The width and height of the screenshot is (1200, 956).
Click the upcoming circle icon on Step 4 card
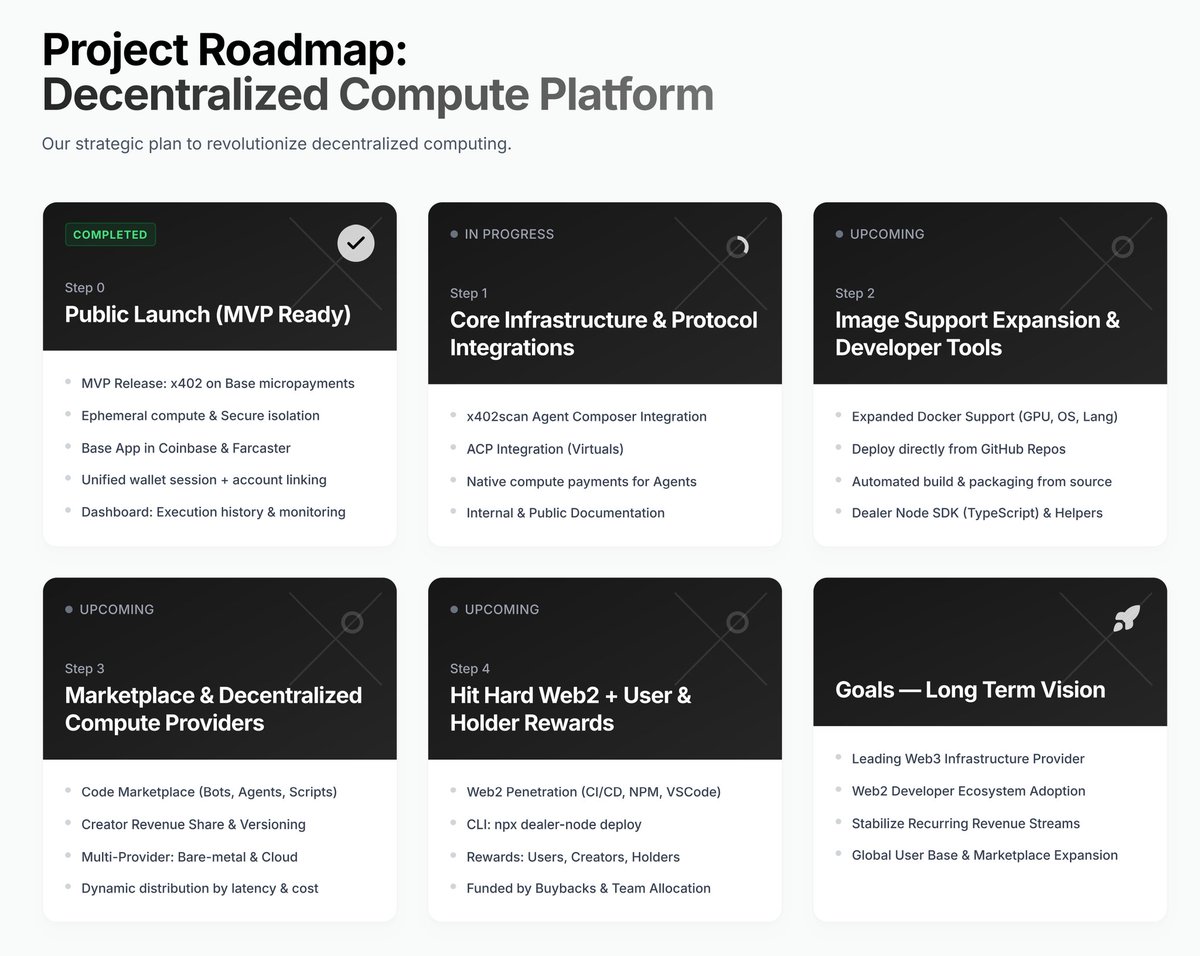pos(738,622)
